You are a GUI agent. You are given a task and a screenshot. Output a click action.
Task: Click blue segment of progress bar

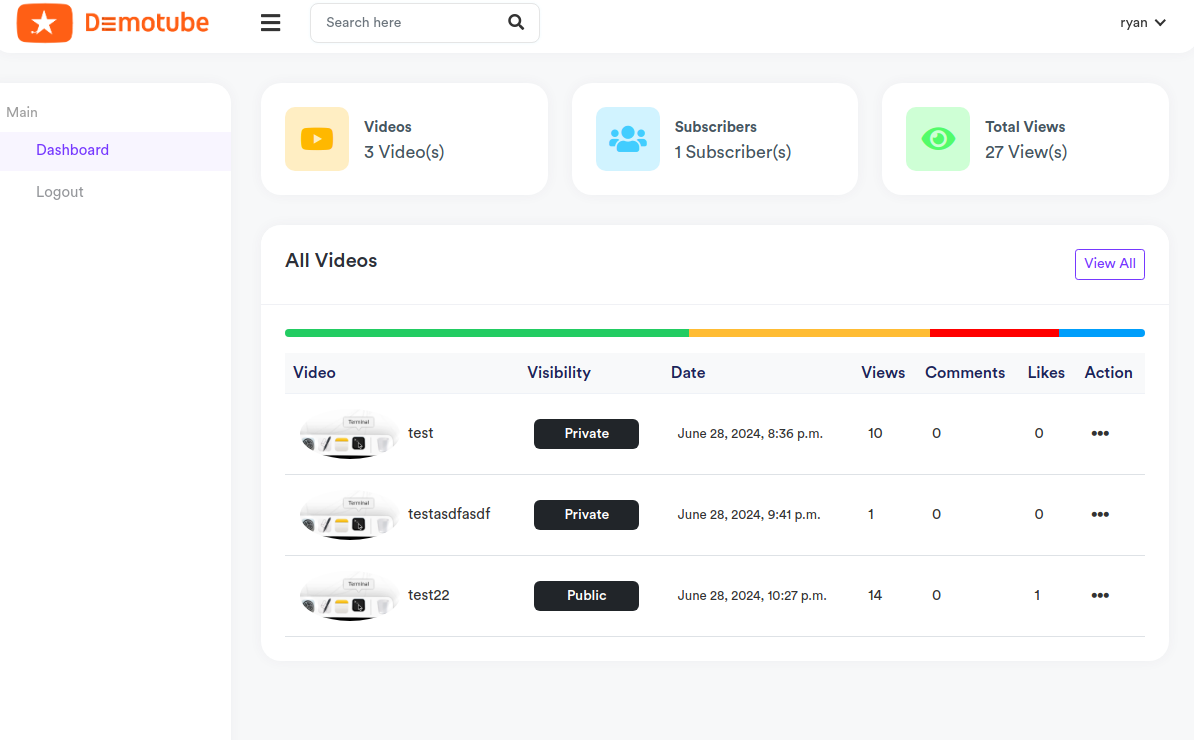tap(1102, 333)
